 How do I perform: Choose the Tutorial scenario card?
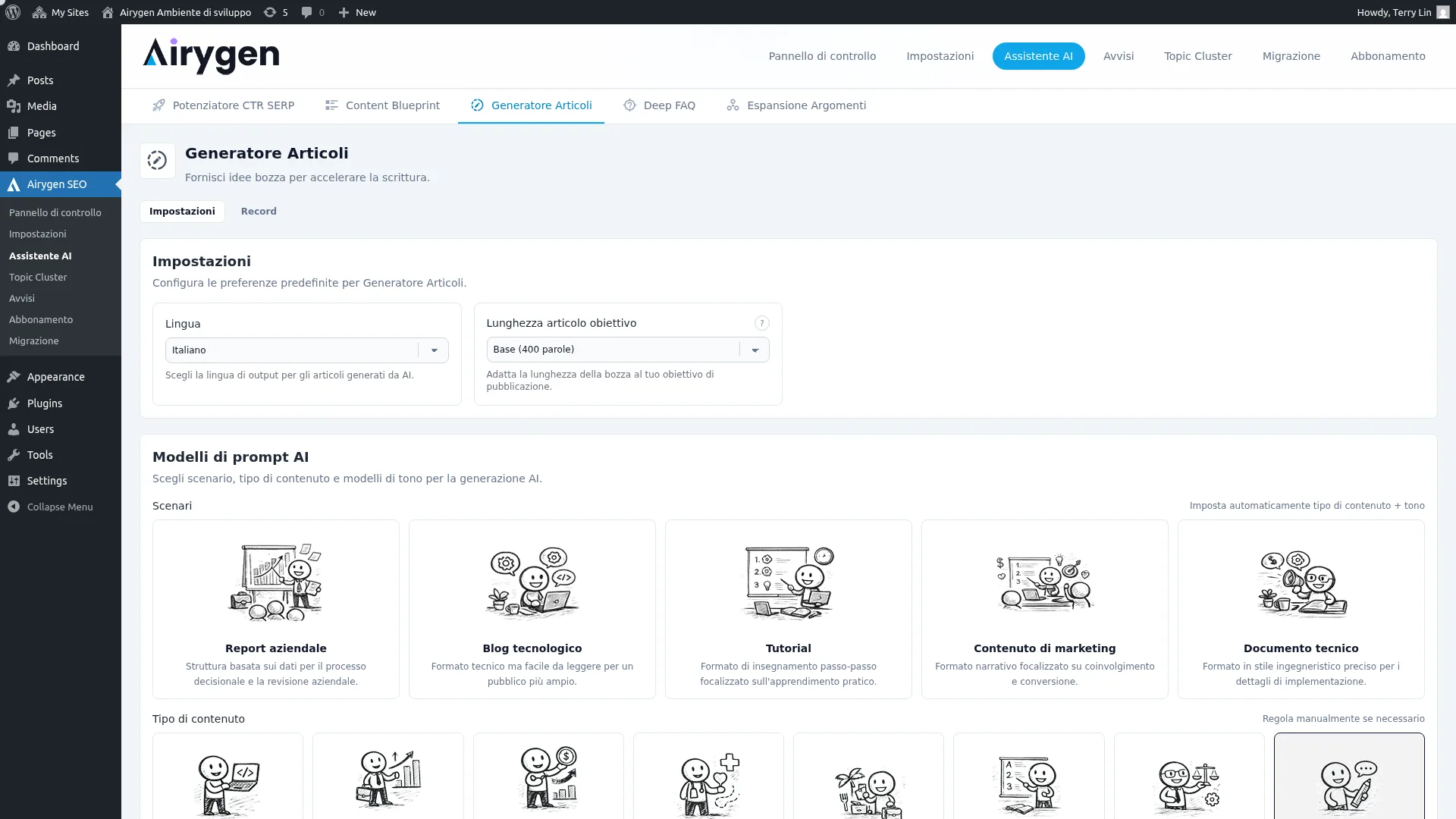coord(789,609)
